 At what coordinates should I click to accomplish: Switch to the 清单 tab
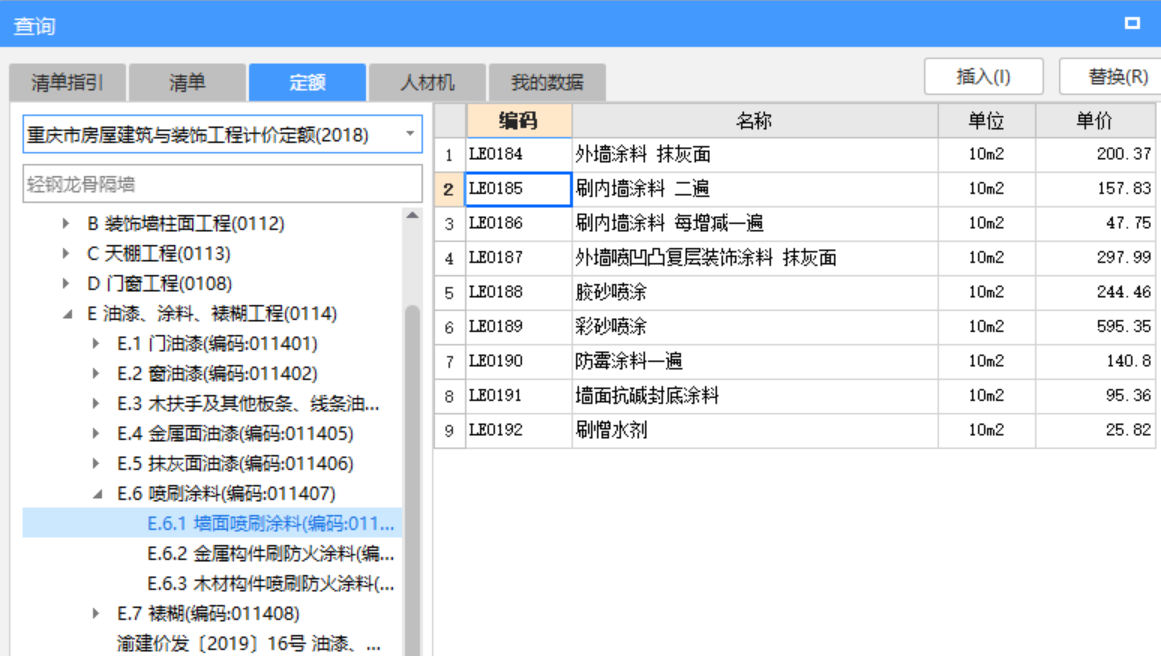(x=187, y=82)
